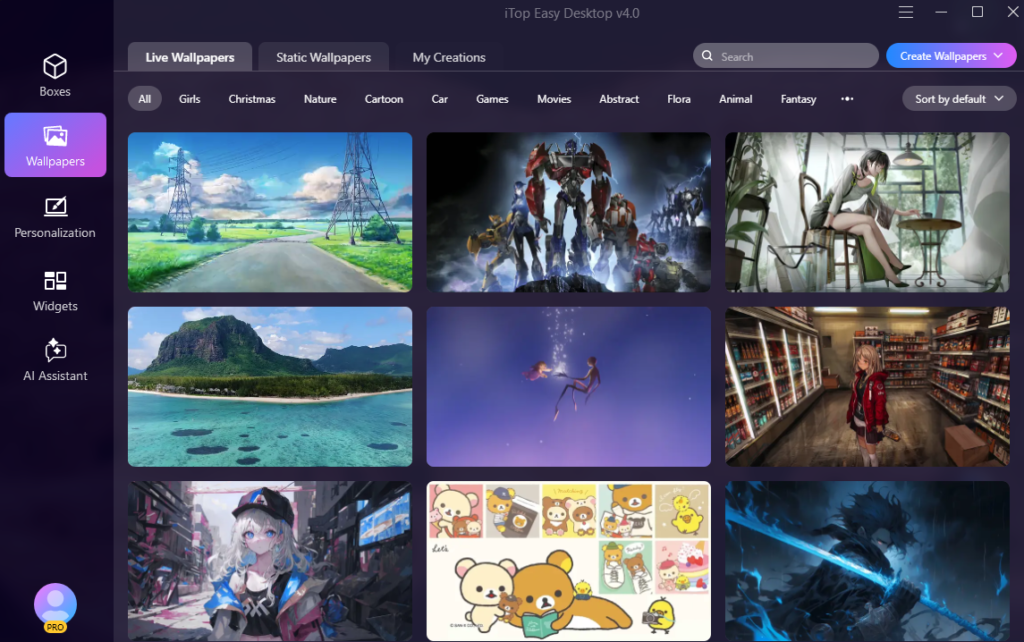The height and width of the screenshot is (642, 1024).
Task: Select the Fantasy category filter
Action: 798,99
